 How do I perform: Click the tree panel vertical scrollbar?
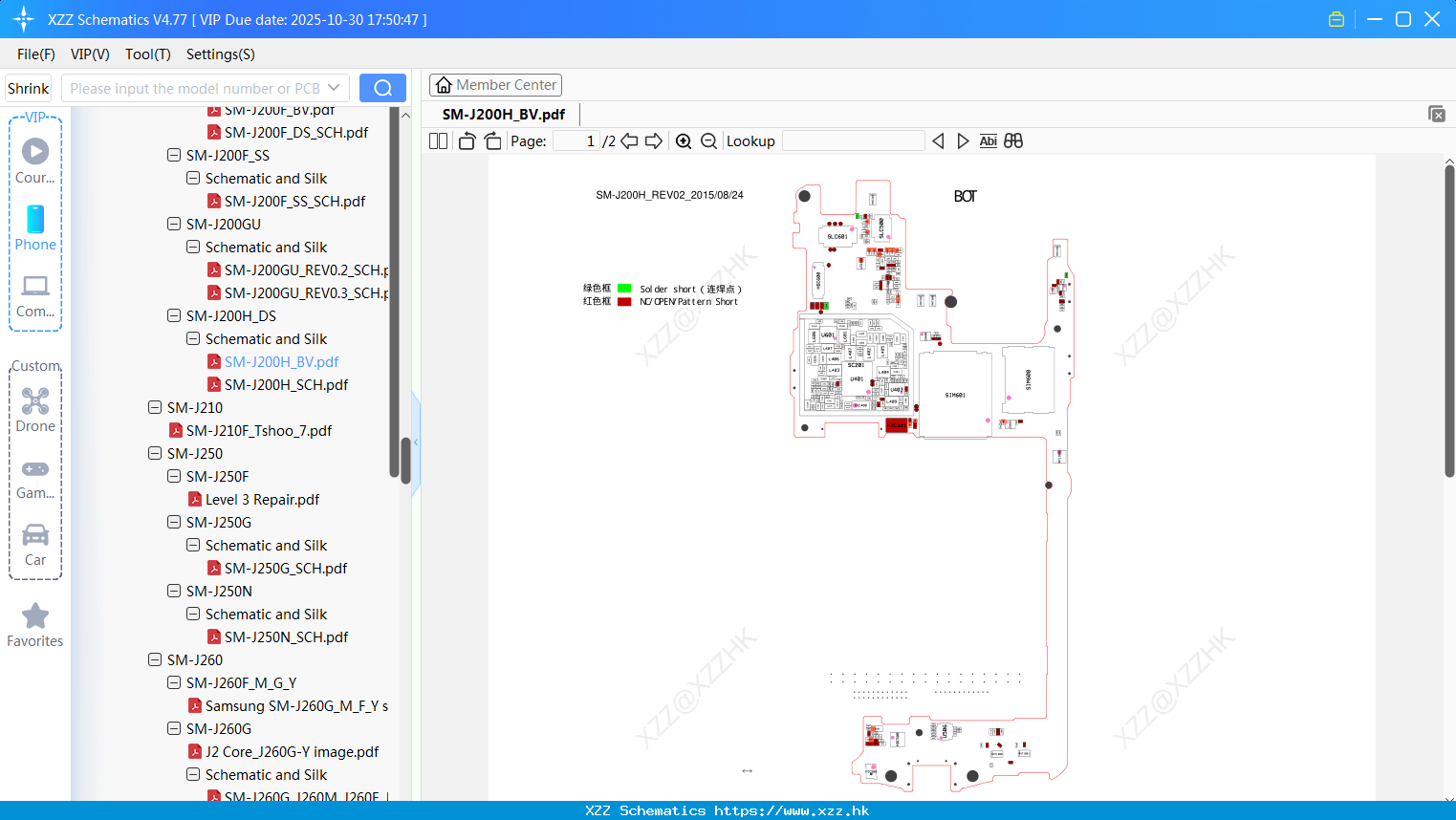[x=405, y=461]
